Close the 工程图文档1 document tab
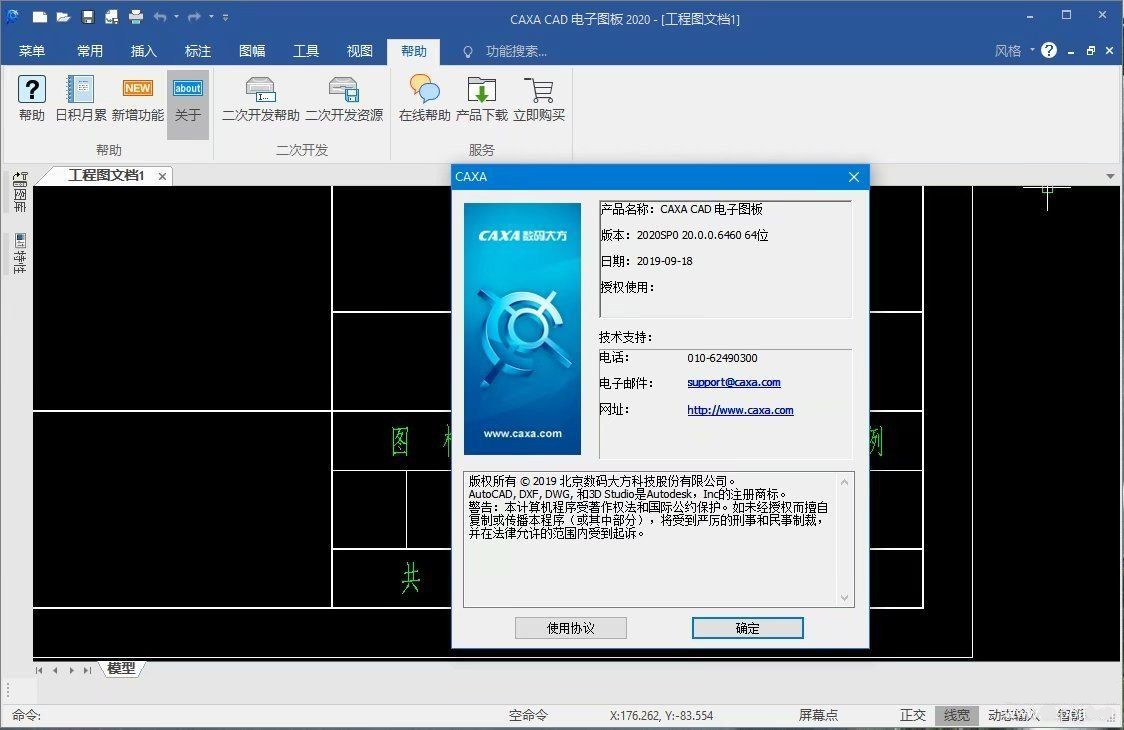The image size is (1124, 730). 163,176
